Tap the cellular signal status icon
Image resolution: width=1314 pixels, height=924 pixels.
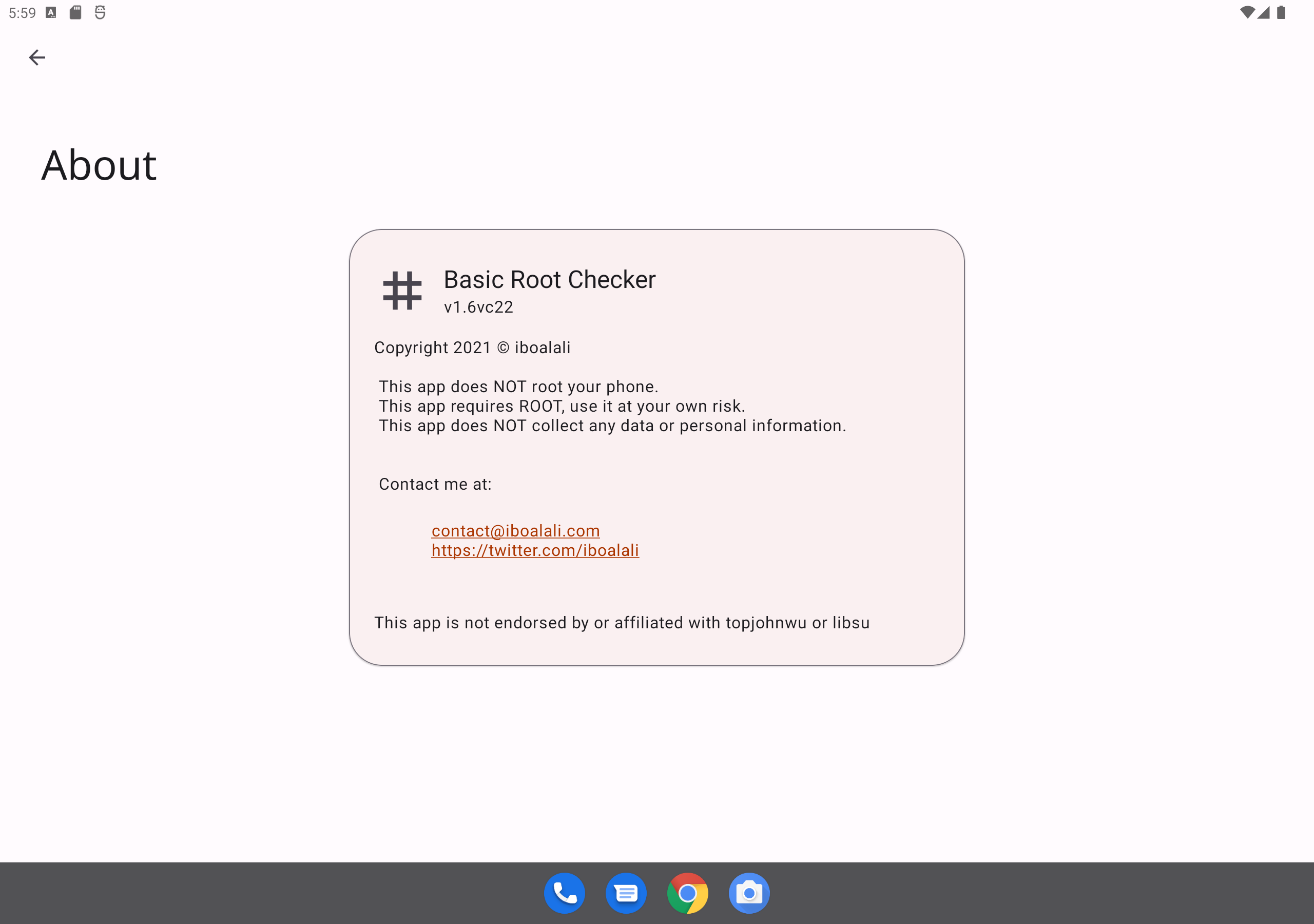click(x=1264, y=13)
